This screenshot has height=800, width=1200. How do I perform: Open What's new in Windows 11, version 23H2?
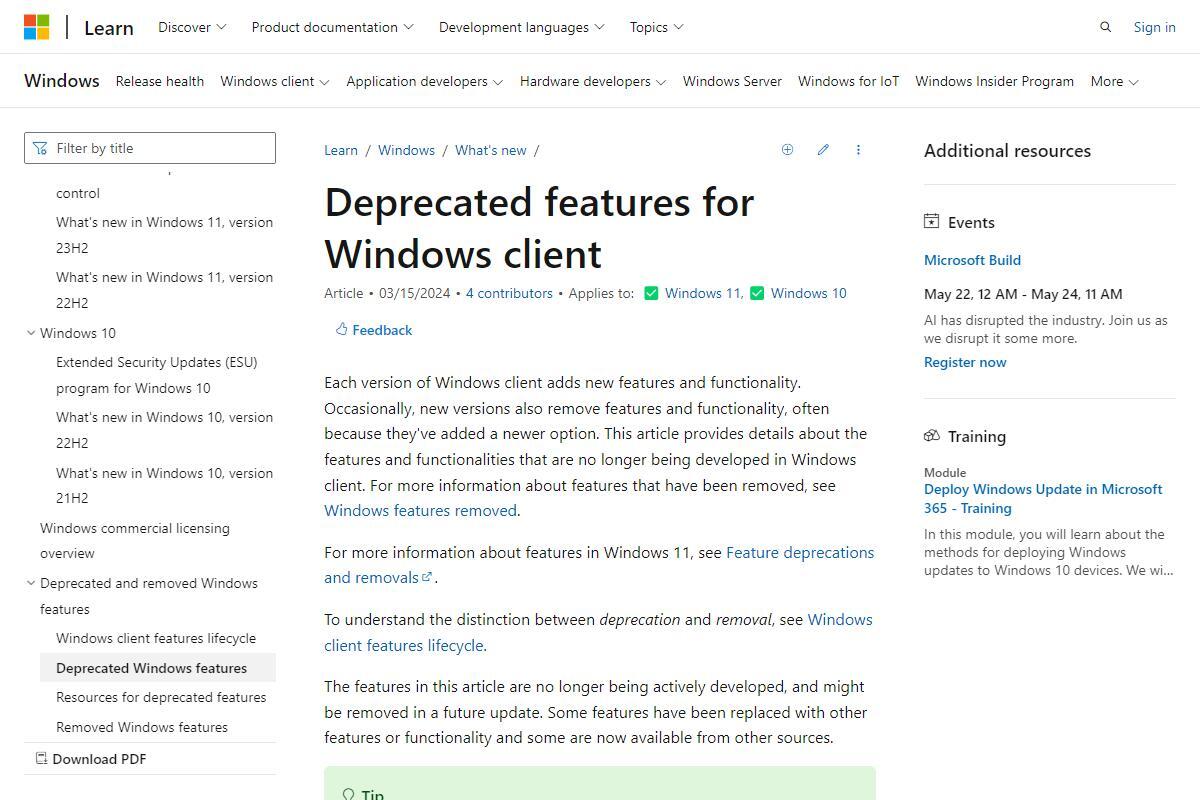(164, 235)
